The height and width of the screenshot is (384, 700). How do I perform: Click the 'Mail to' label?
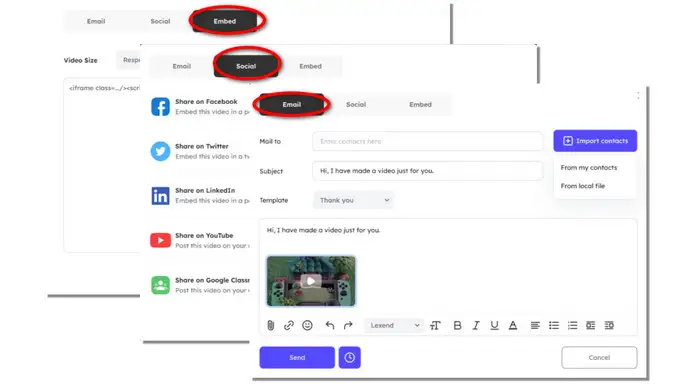[270, 142]
